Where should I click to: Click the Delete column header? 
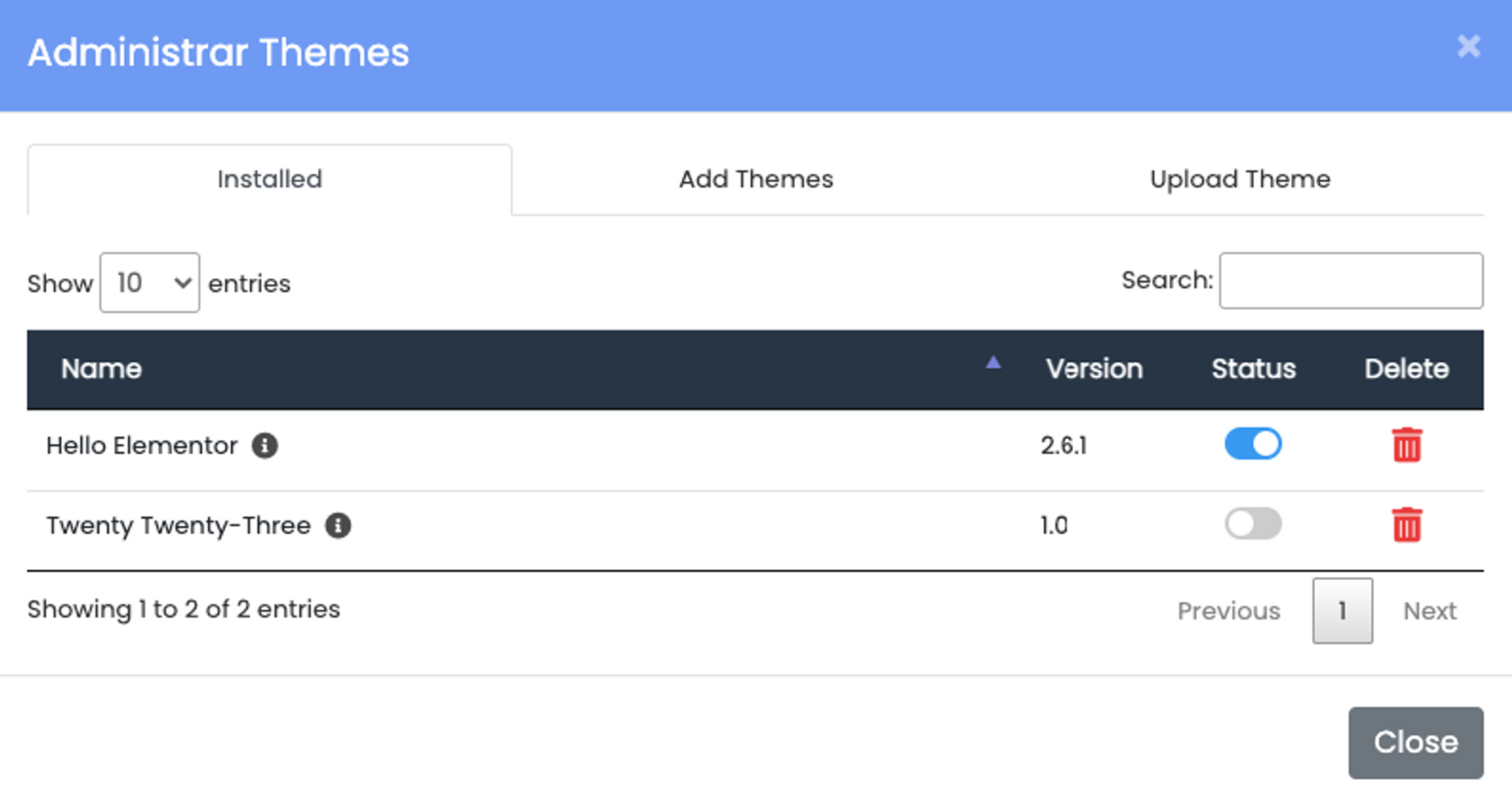tap(1407, 369)
